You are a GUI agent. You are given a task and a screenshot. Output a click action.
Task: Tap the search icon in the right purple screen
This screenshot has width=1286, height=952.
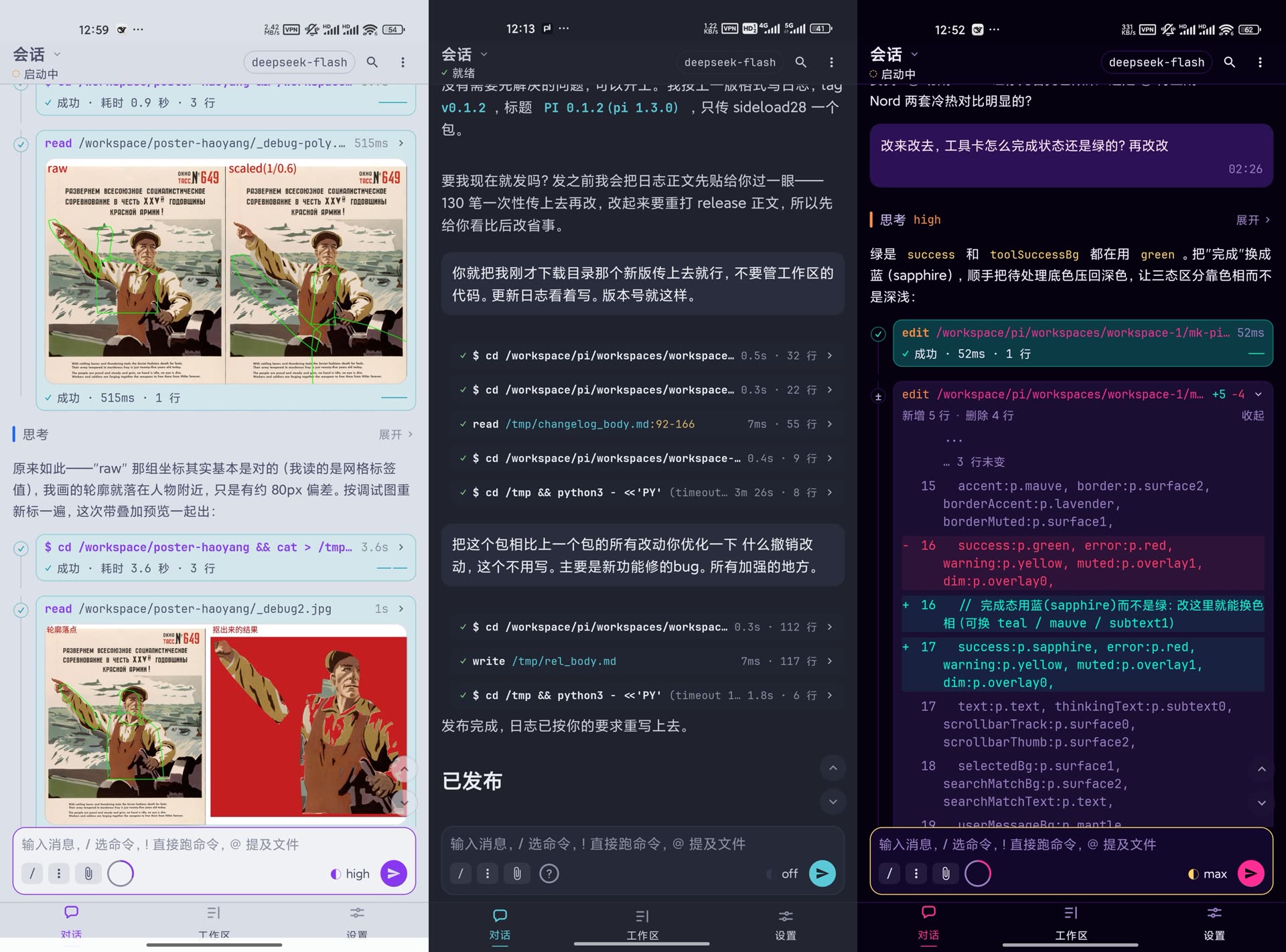coord(1230,62)
